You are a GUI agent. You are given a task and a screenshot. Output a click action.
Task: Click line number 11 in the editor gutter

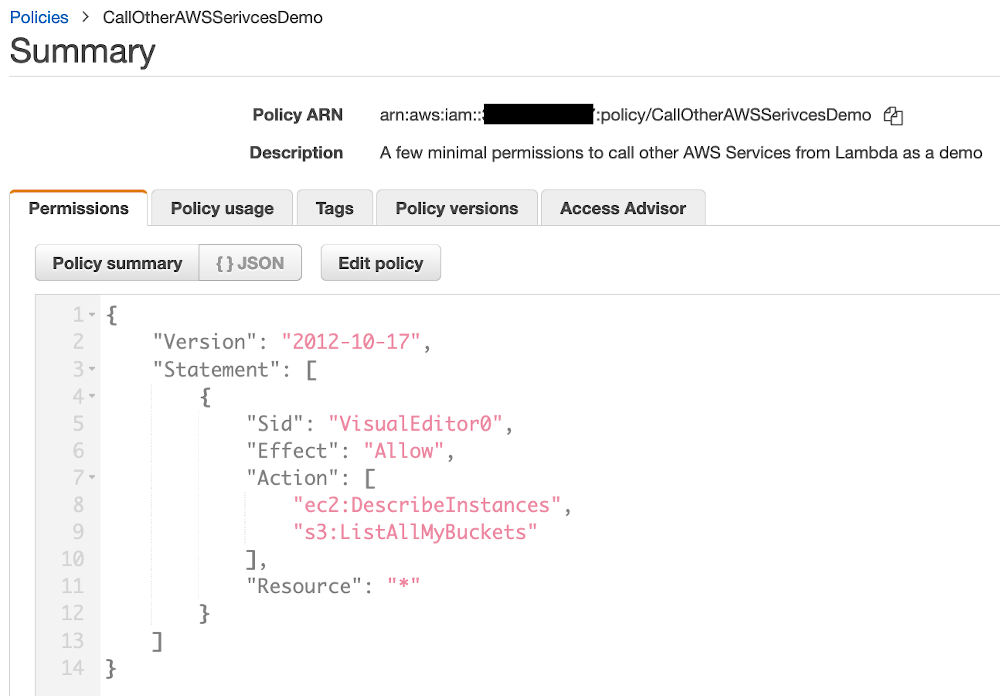click(72, 586)
